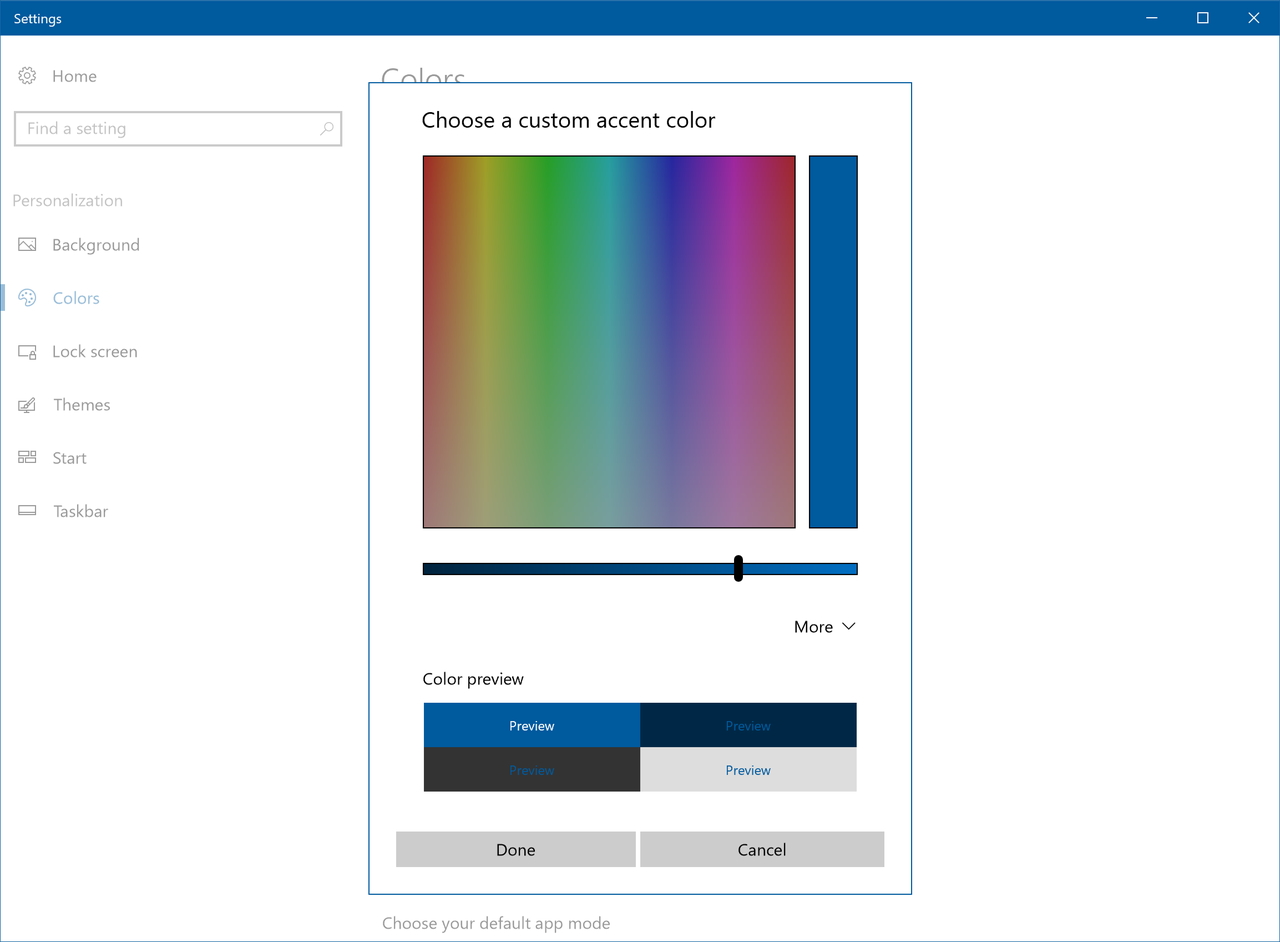Click the Home gear icon

pyautogui.click(x=25, y=75)
